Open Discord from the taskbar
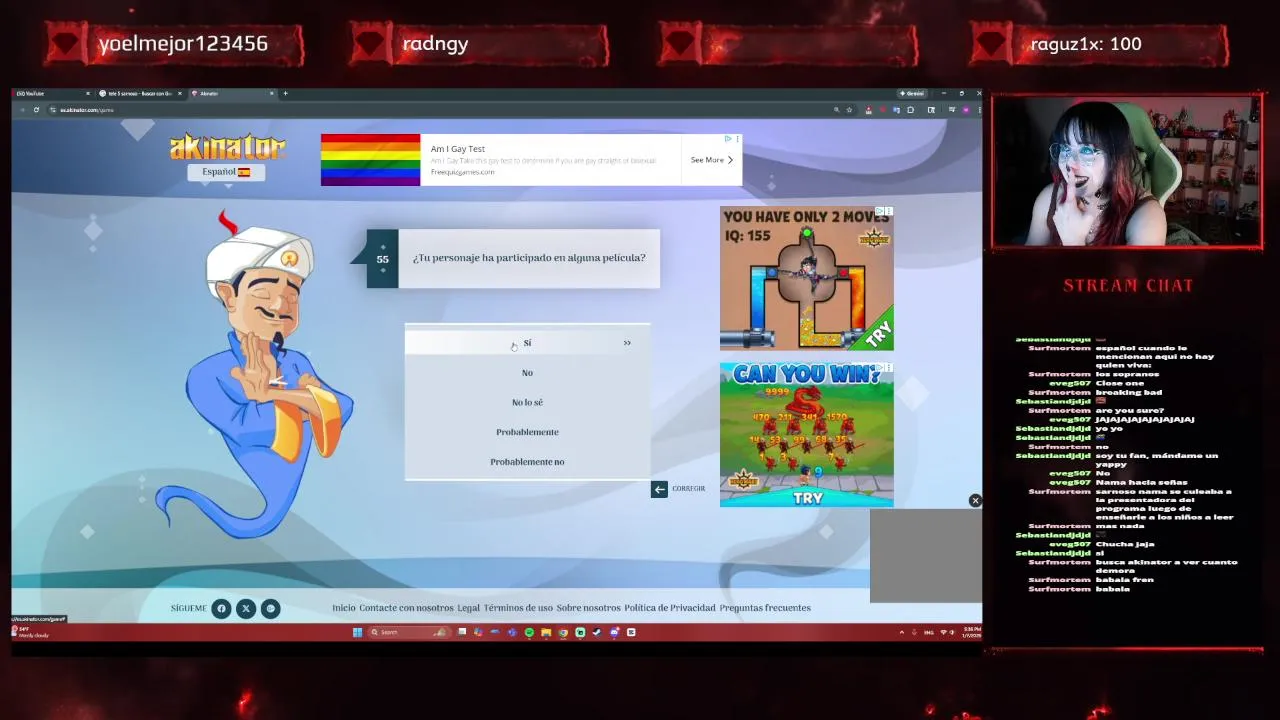The width and height of the screenshot is (1280, 720). tap(614, 632)
